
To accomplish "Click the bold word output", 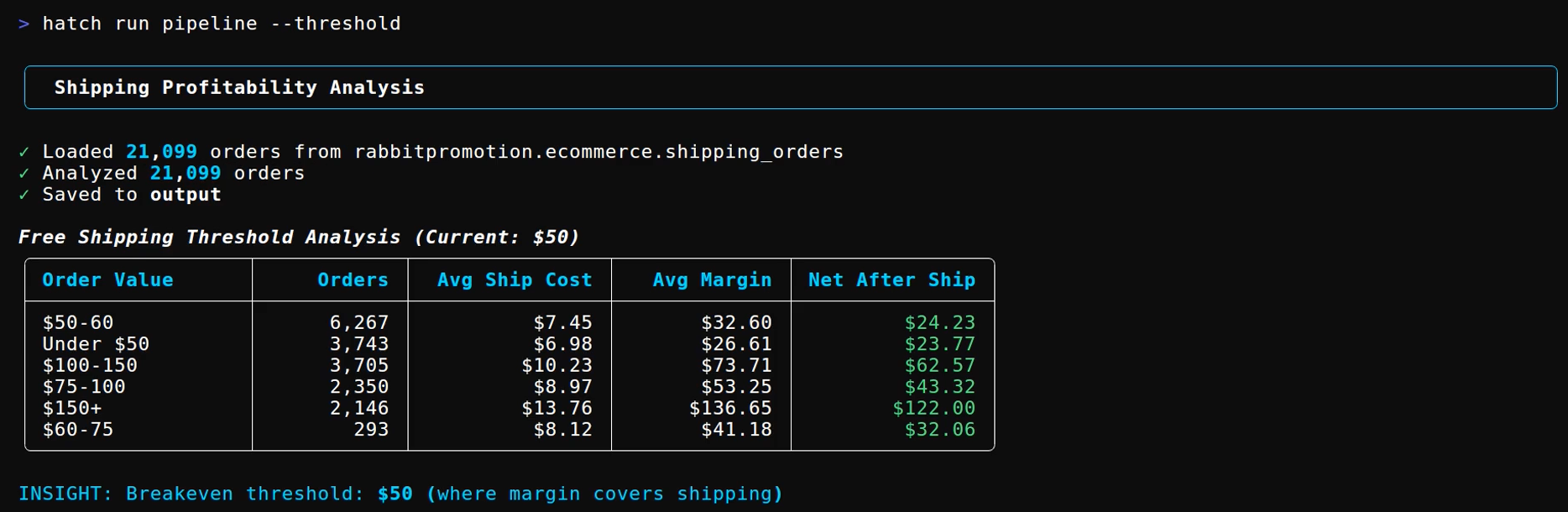I will pos(186,195).
